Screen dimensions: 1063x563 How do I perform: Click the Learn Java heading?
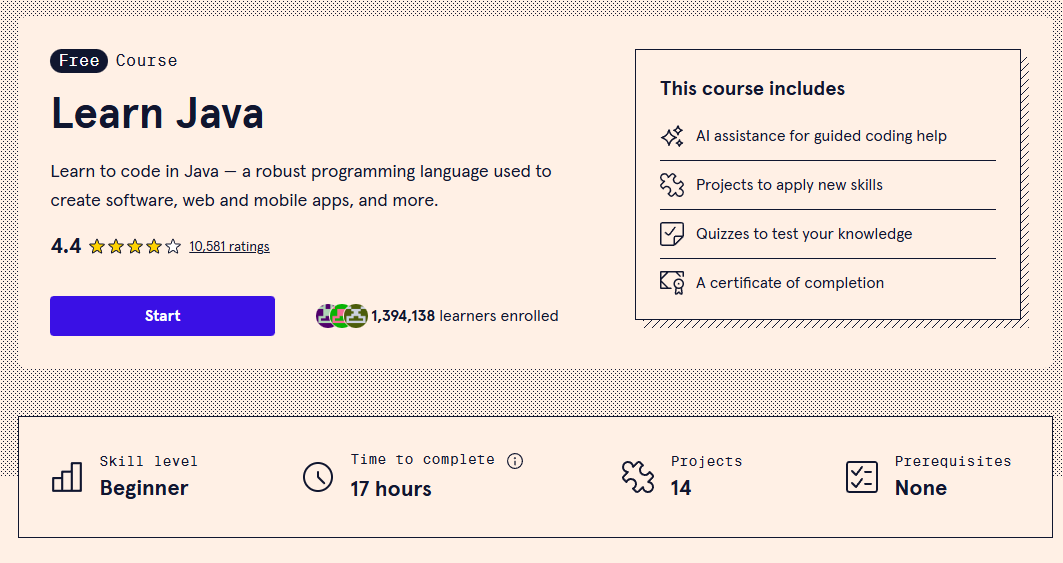[157, 113]
